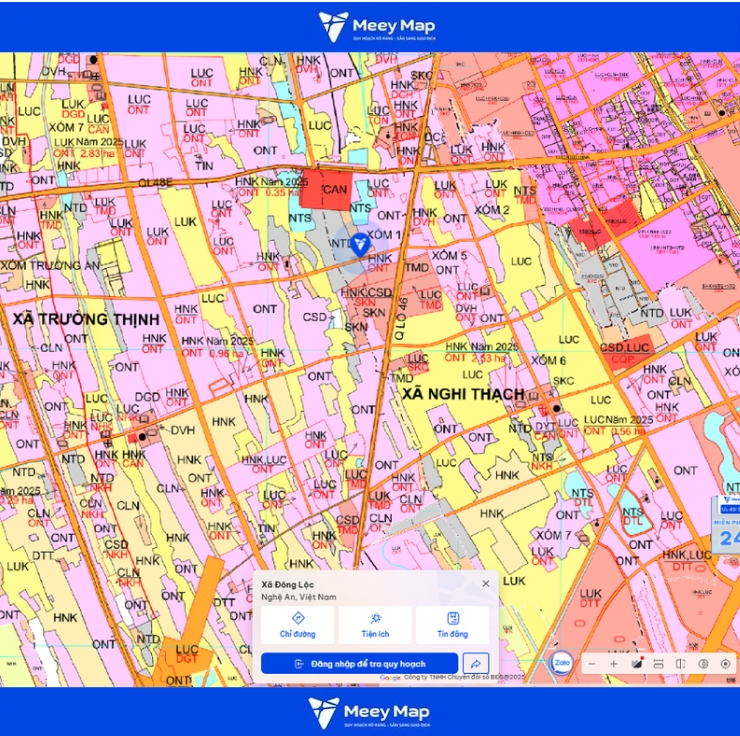Select the distance measuring ruler tool
Screen dimensions: 740x736
(x=658, y=664)
